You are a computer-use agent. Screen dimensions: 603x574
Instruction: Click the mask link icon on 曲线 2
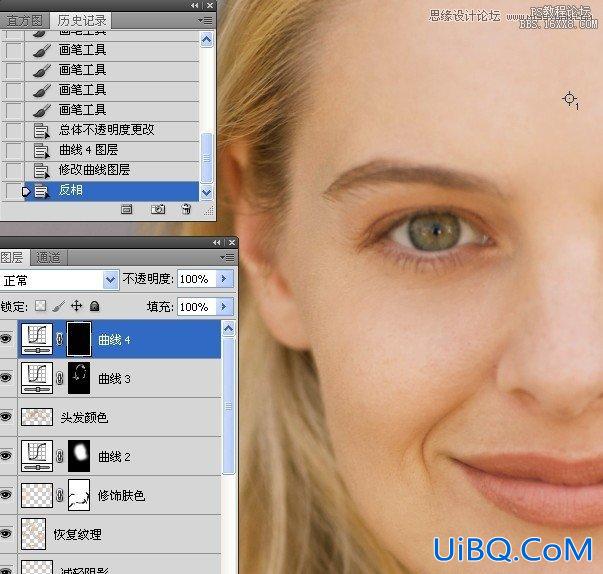point(60,456)
